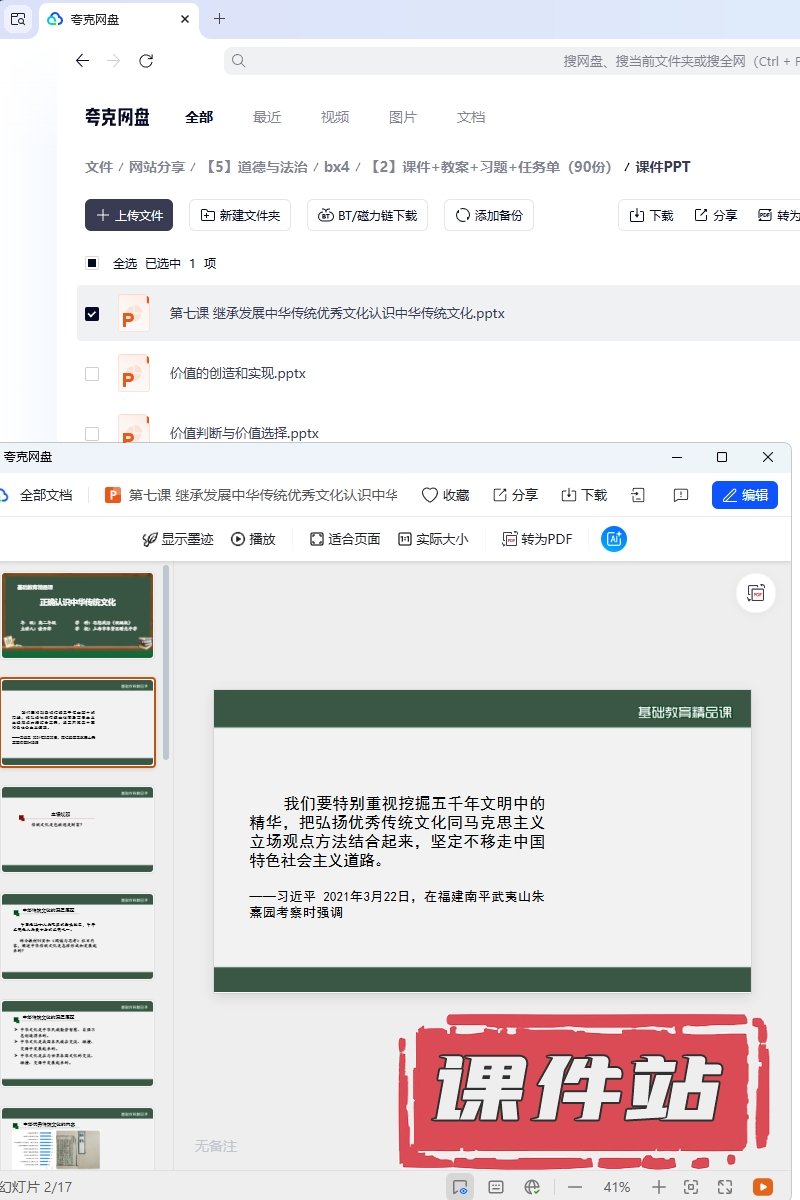Click zoom in plus icon
This screenshot has width=800, height=1200.
658,1187
